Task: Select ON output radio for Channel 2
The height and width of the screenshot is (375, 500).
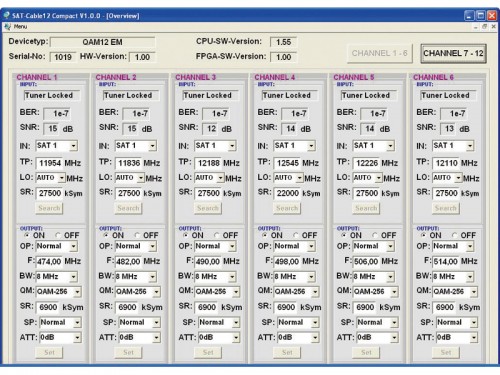Action: coord(106,235)
